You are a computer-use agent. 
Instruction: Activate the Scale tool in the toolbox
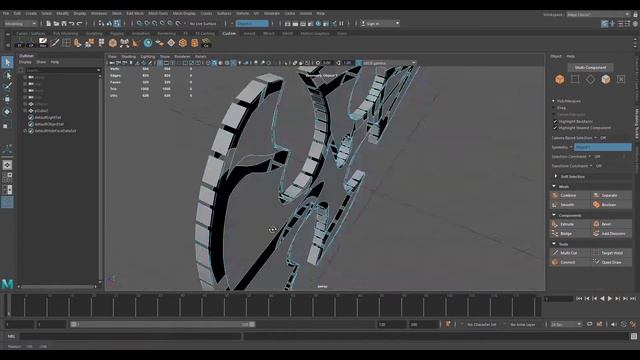point(7,124)
